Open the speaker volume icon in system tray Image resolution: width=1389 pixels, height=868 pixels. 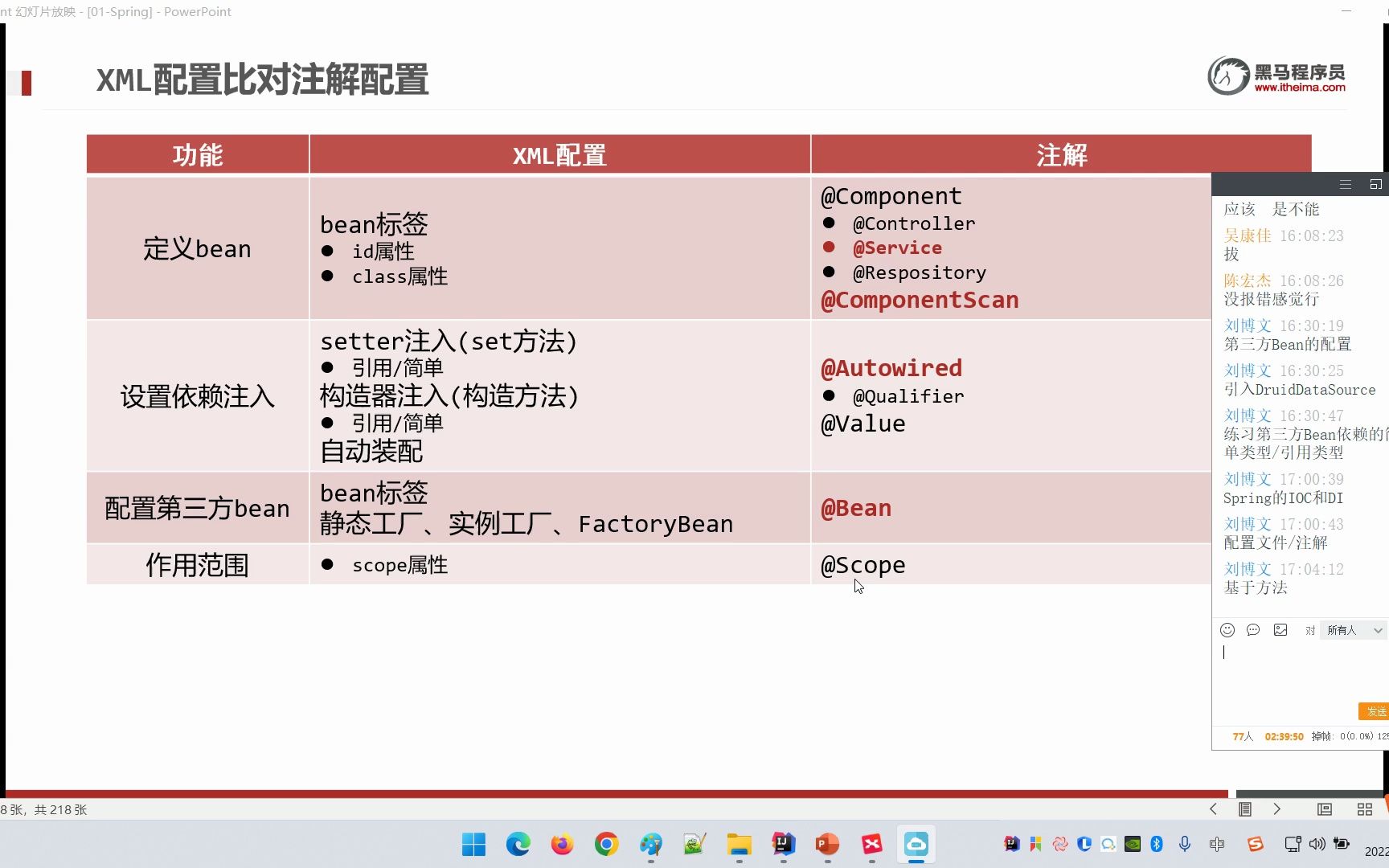click(x=1317, y=844)
